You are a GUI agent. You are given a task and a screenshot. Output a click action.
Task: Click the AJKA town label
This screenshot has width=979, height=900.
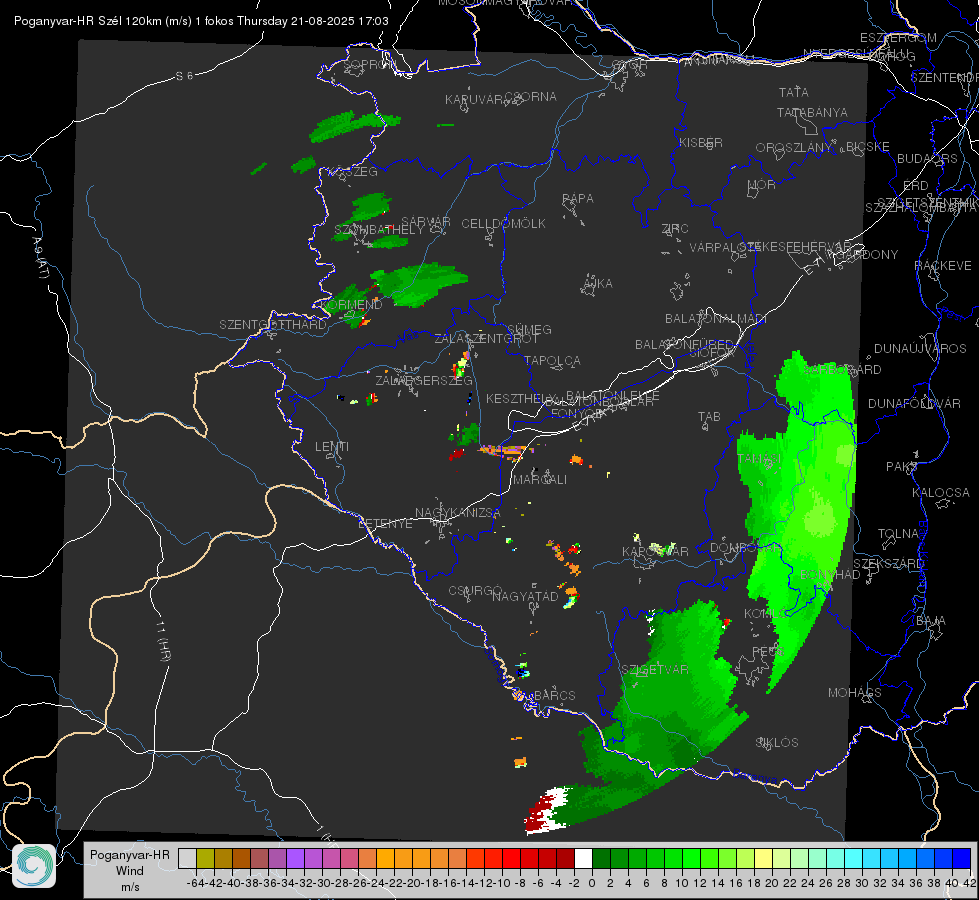598,284
